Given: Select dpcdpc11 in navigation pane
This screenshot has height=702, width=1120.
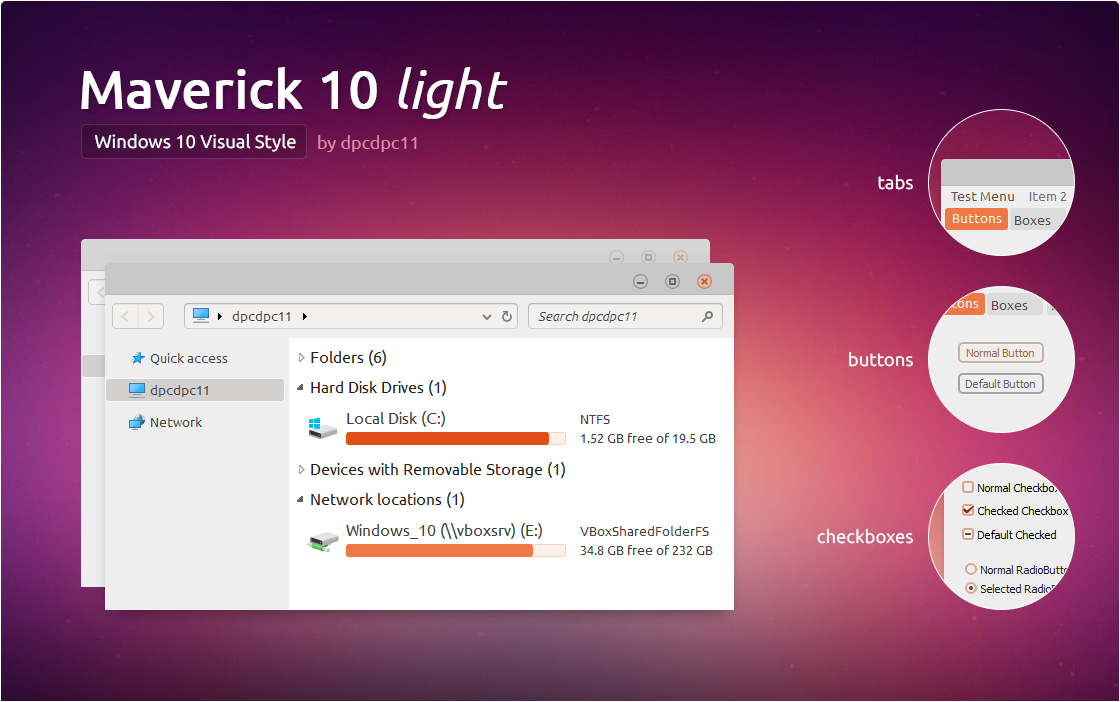Looking at the screenshot, I should tap(194, 390).
